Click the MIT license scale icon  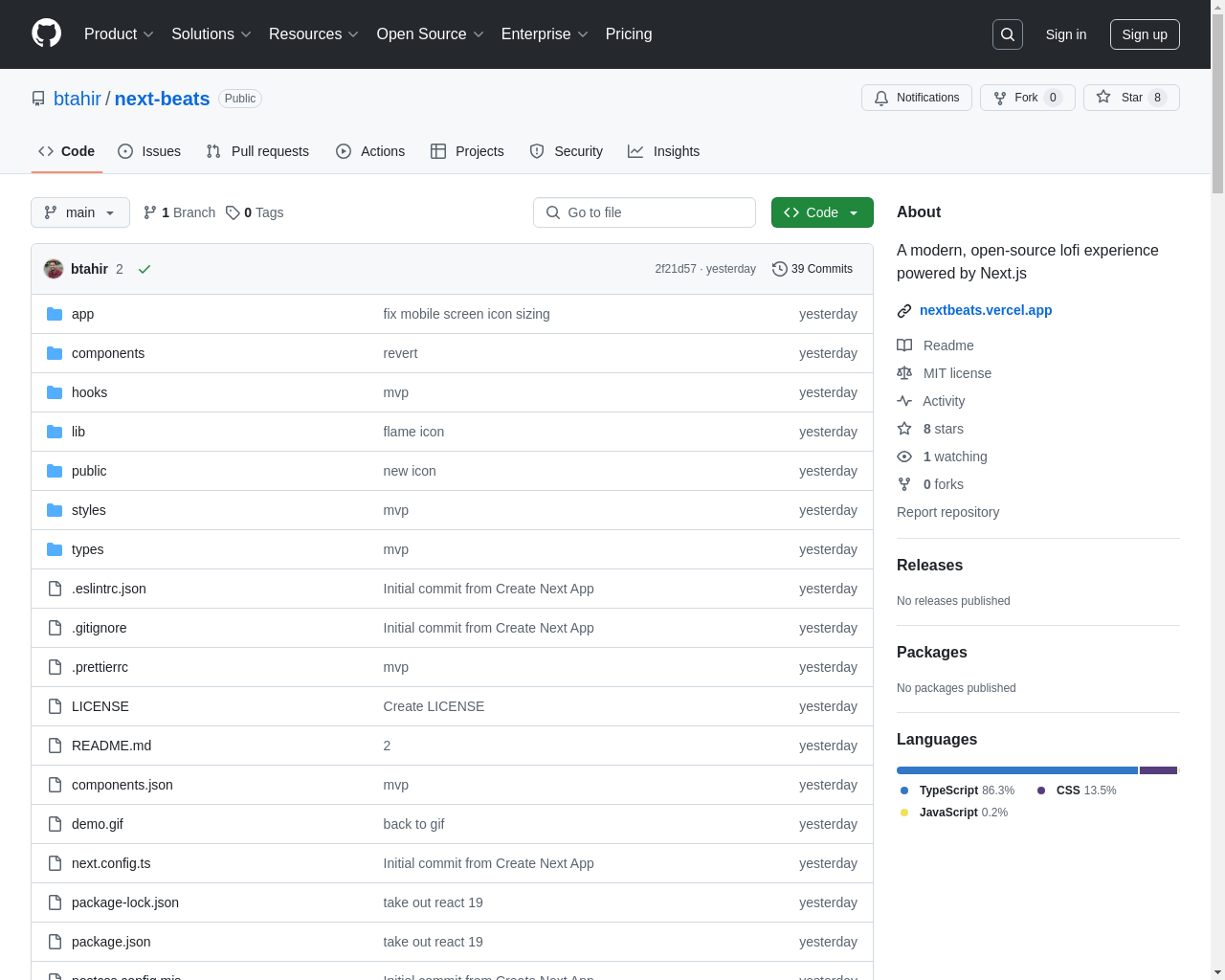pyautogui.click(x=904, y=373)
